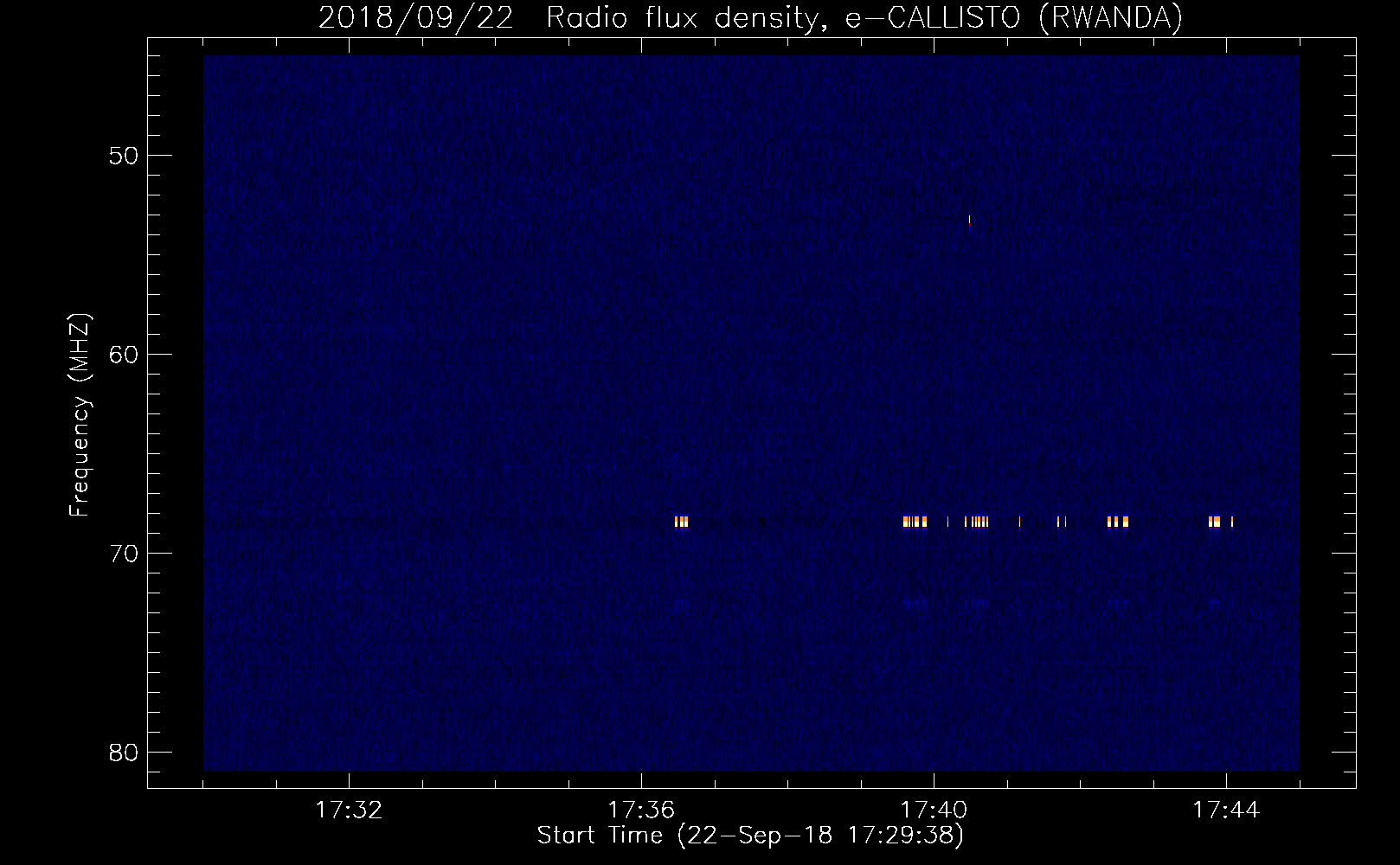Screen dimensions: 1400x865
Task: Click the 17:40 time tick label
Action: (x=934, y=811)
